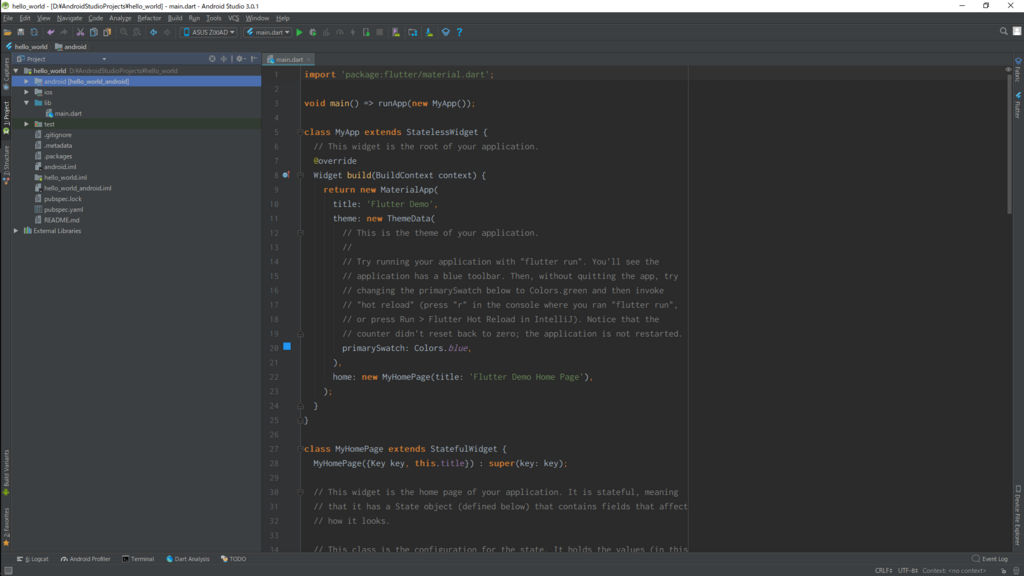Cut selection with the scissors icon

coord(80,32)
